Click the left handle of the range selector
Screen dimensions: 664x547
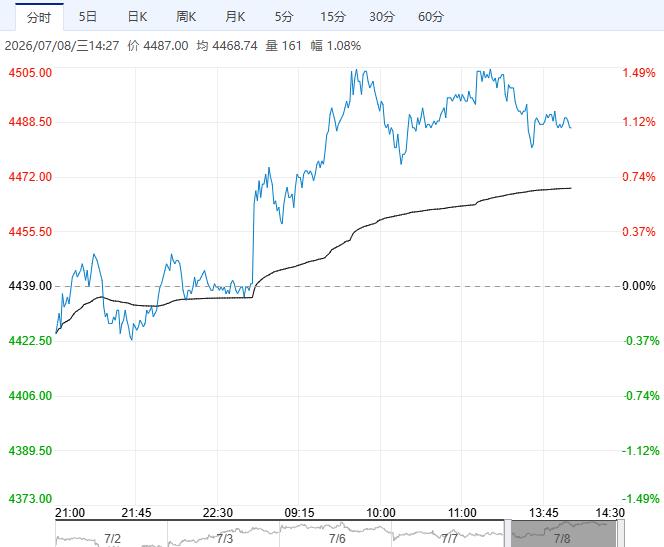(508, 533)
